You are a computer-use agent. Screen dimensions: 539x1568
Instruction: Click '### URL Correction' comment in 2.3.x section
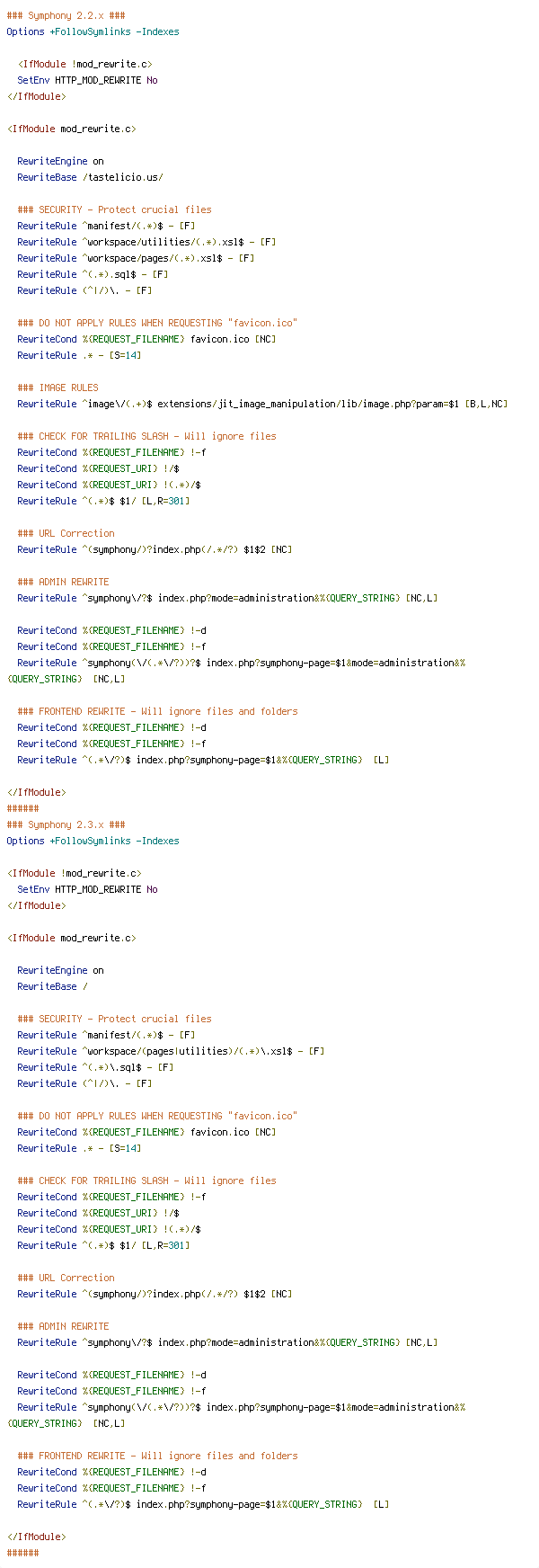pyautogui.click(x=66, y=1278)
